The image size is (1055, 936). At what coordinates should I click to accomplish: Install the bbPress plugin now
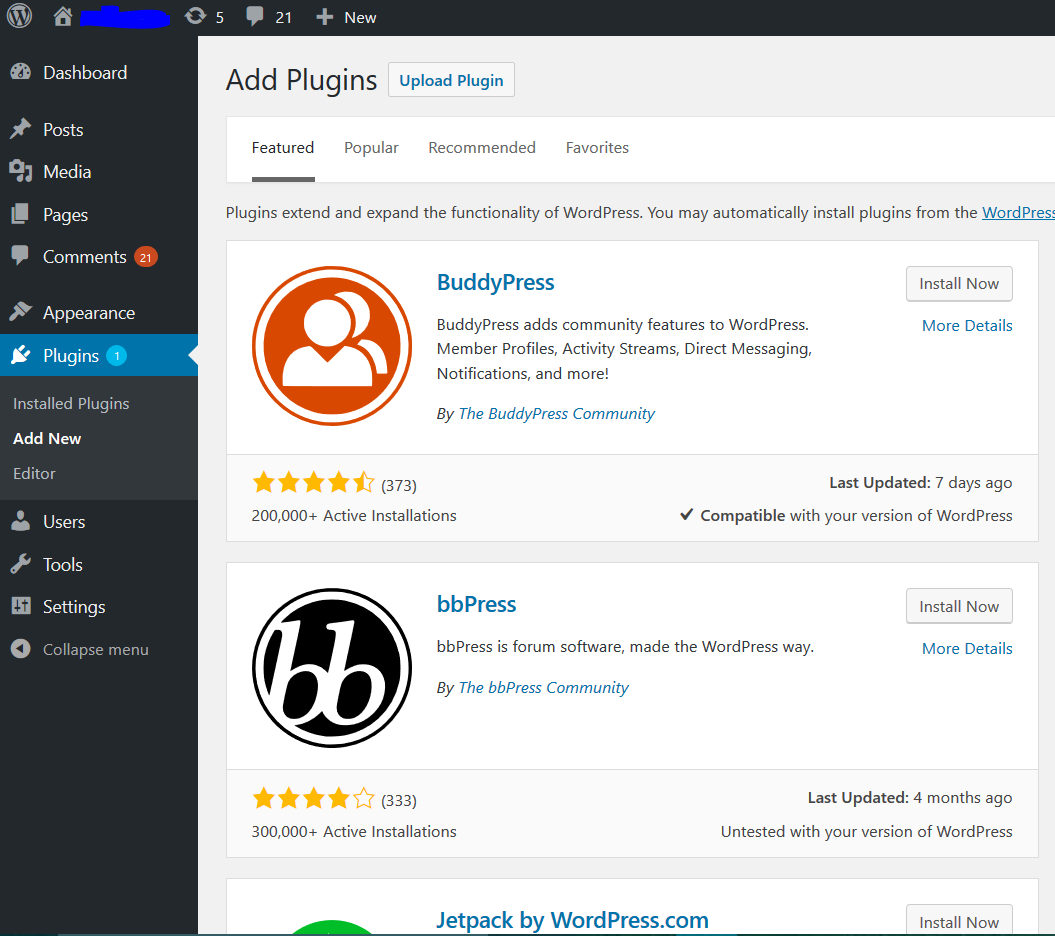click(x=959, y=606)
